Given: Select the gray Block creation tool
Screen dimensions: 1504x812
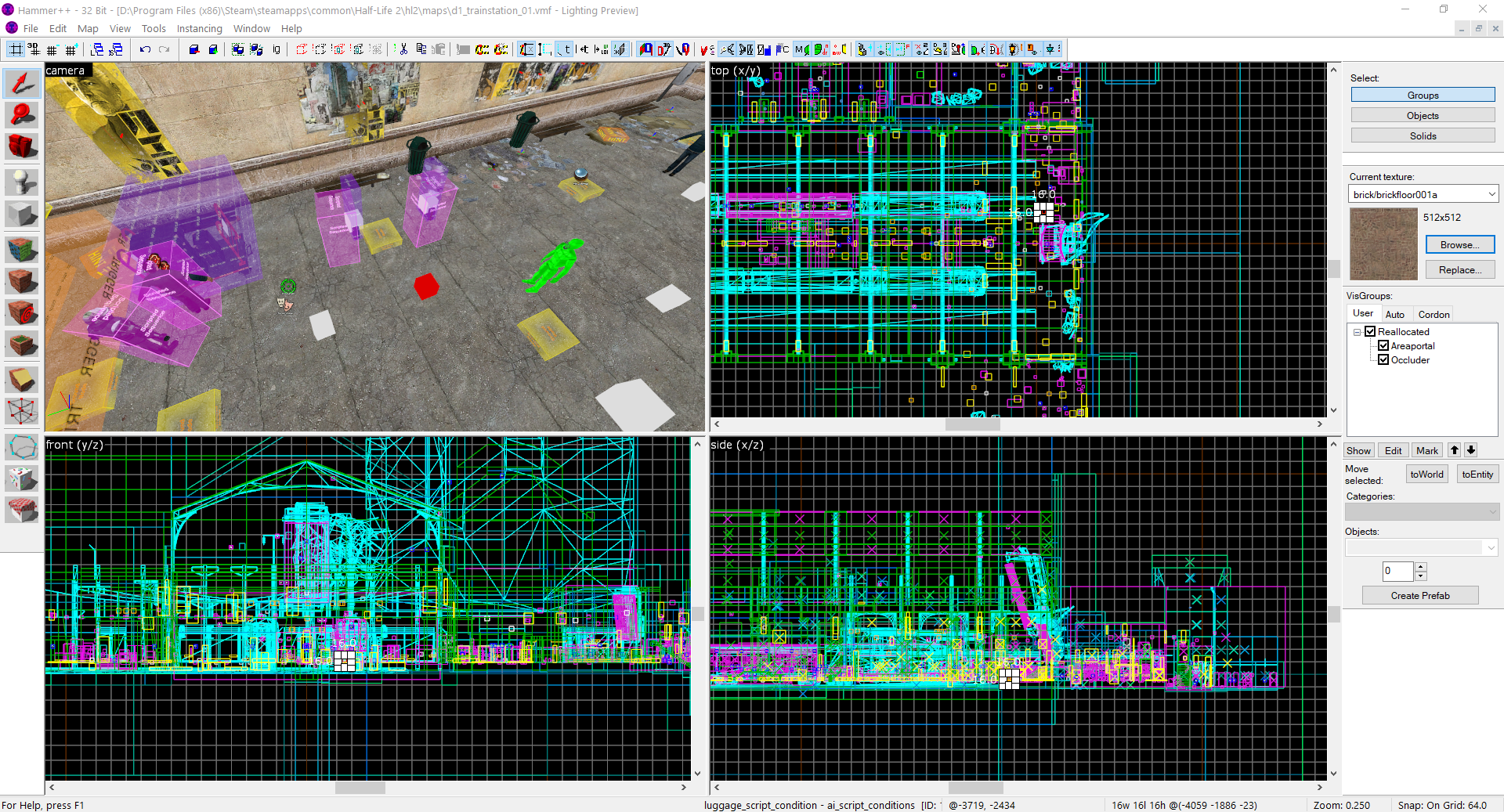Looking at the screenshot, I should pyautogui.click(x=22, y=214).
